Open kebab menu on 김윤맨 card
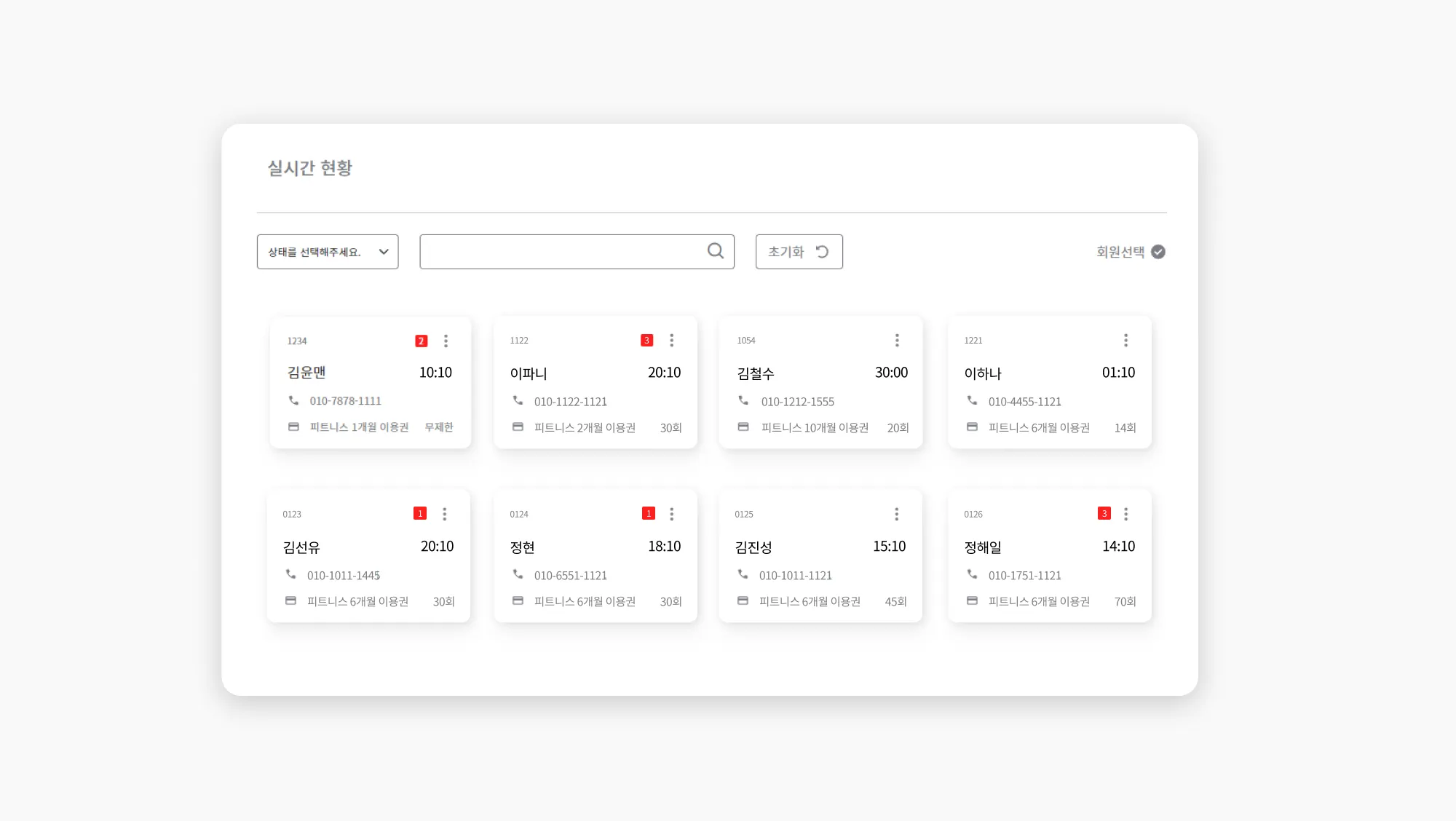Image resolution: width=1456 pixels, height=821 pixels. 446,341
